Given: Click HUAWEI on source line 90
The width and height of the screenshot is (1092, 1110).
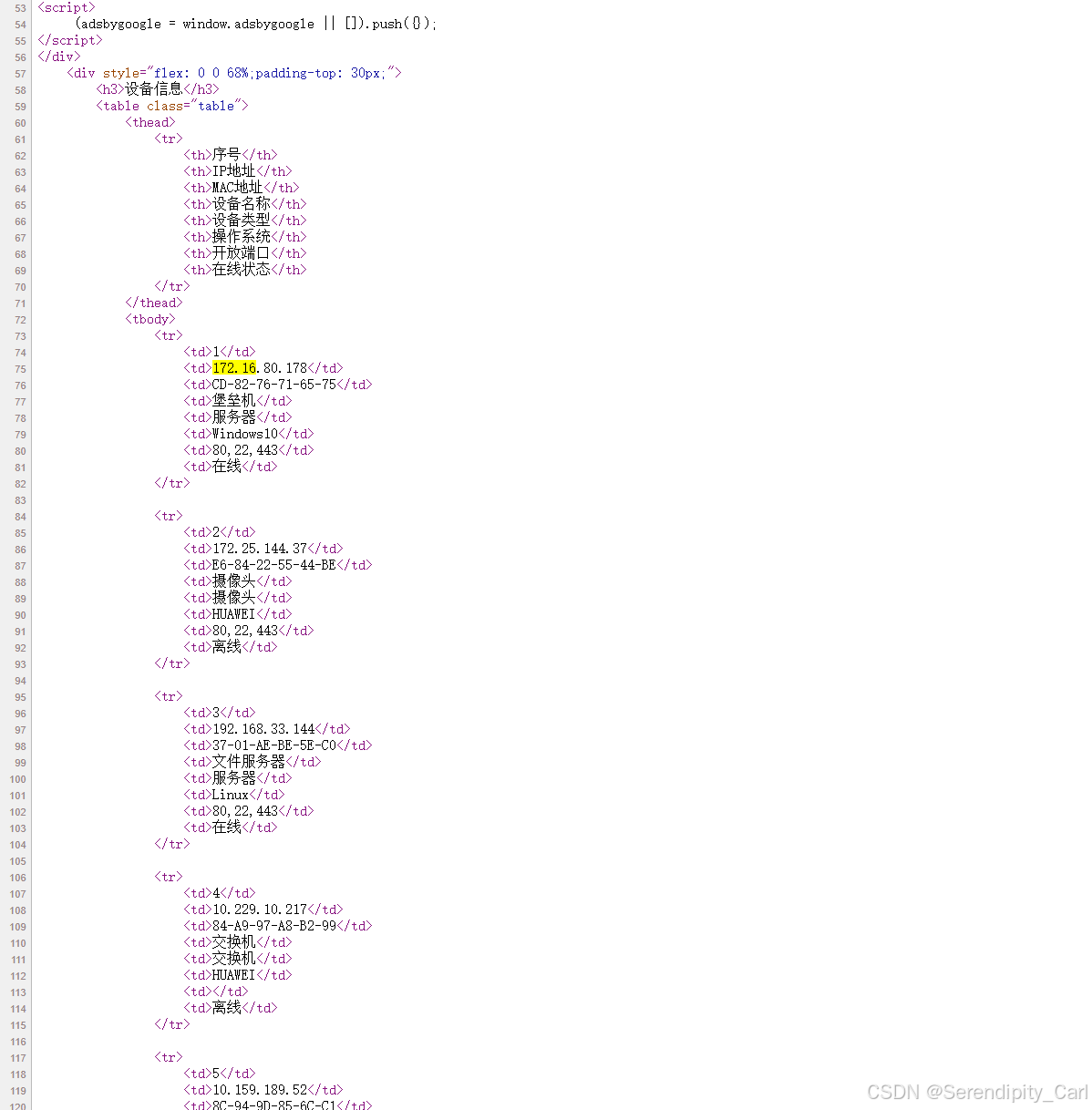Looking at the screenshot, I should 234,614.
